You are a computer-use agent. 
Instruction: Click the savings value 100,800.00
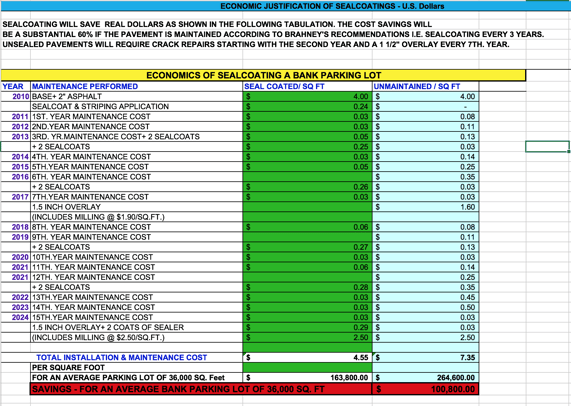click(425, 389)
